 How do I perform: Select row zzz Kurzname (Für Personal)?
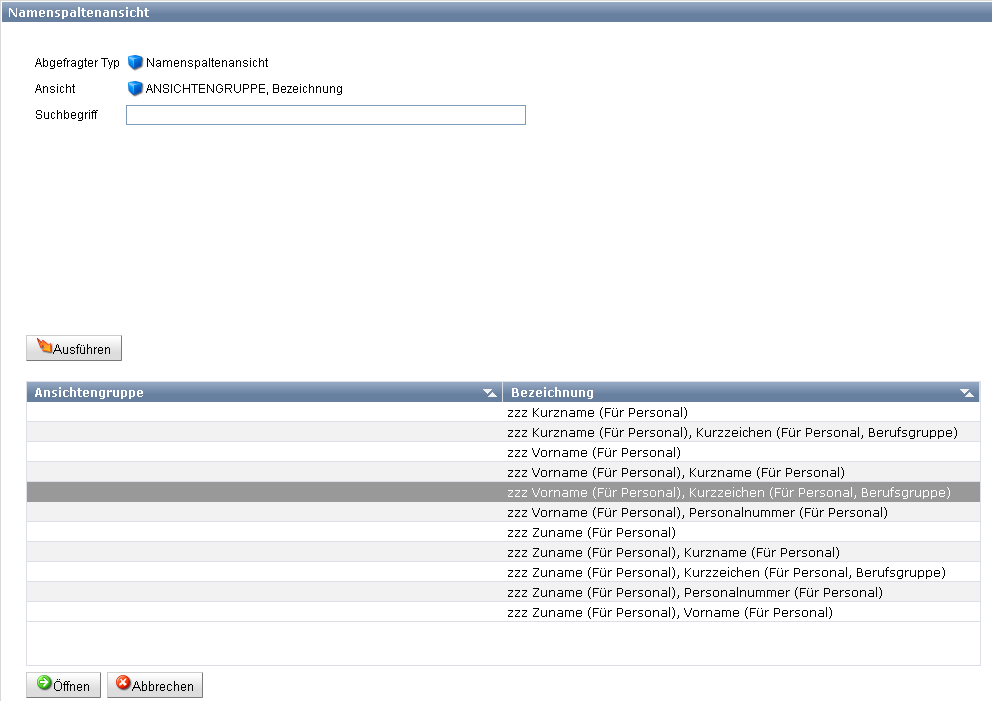(x=597, y=412)
